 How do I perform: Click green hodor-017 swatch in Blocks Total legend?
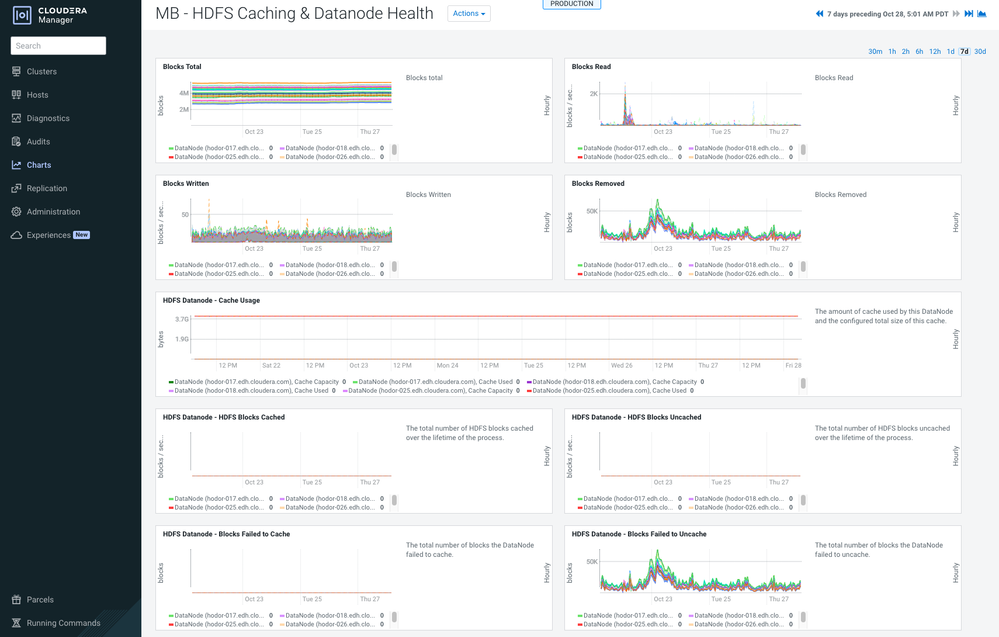tap(171, 148)
